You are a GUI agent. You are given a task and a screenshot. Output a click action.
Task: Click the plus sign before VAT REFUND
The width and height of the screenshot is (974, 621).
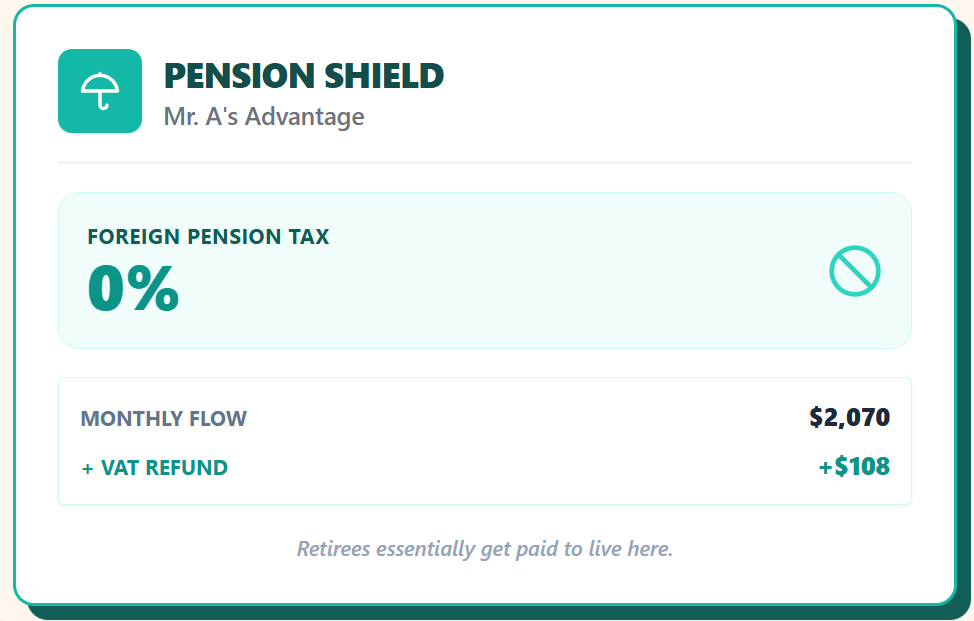88,468
